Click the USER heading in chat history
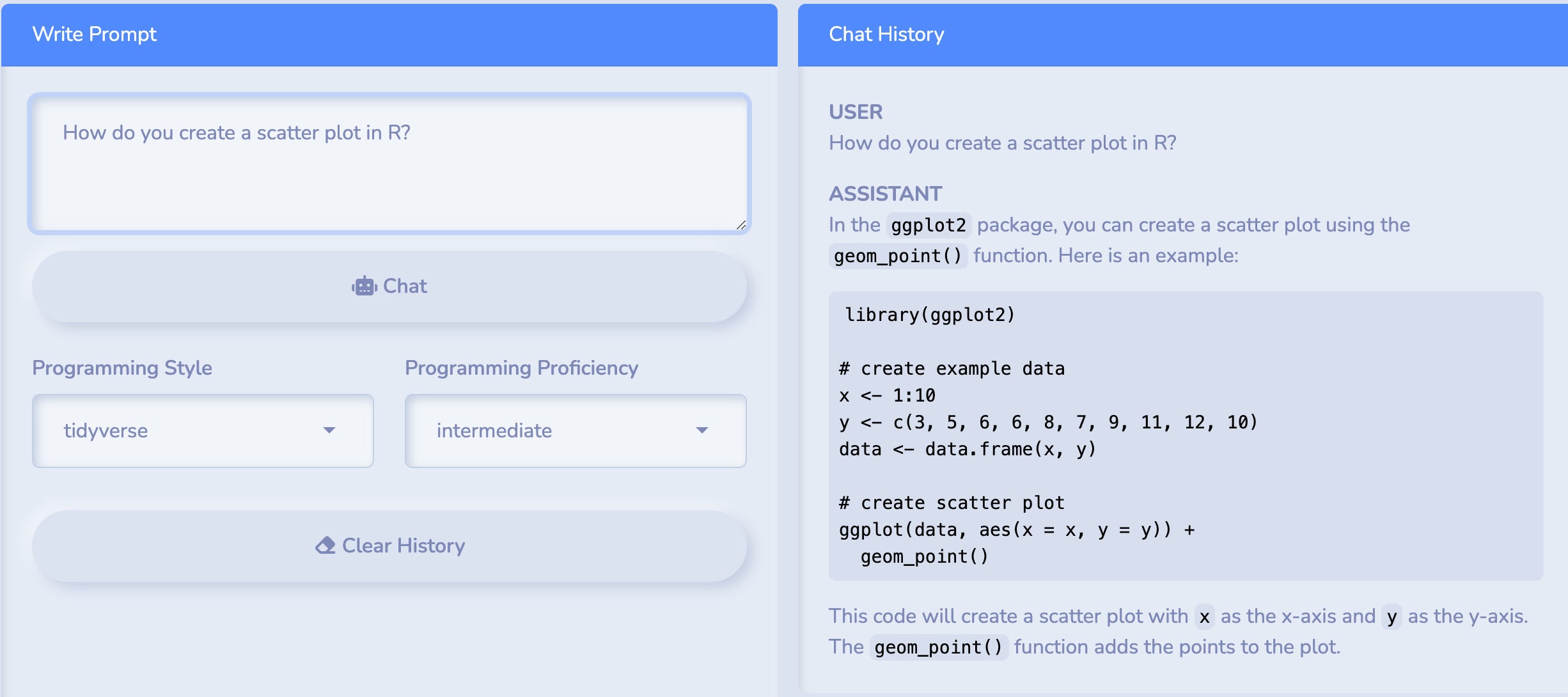 coord(856,112)
